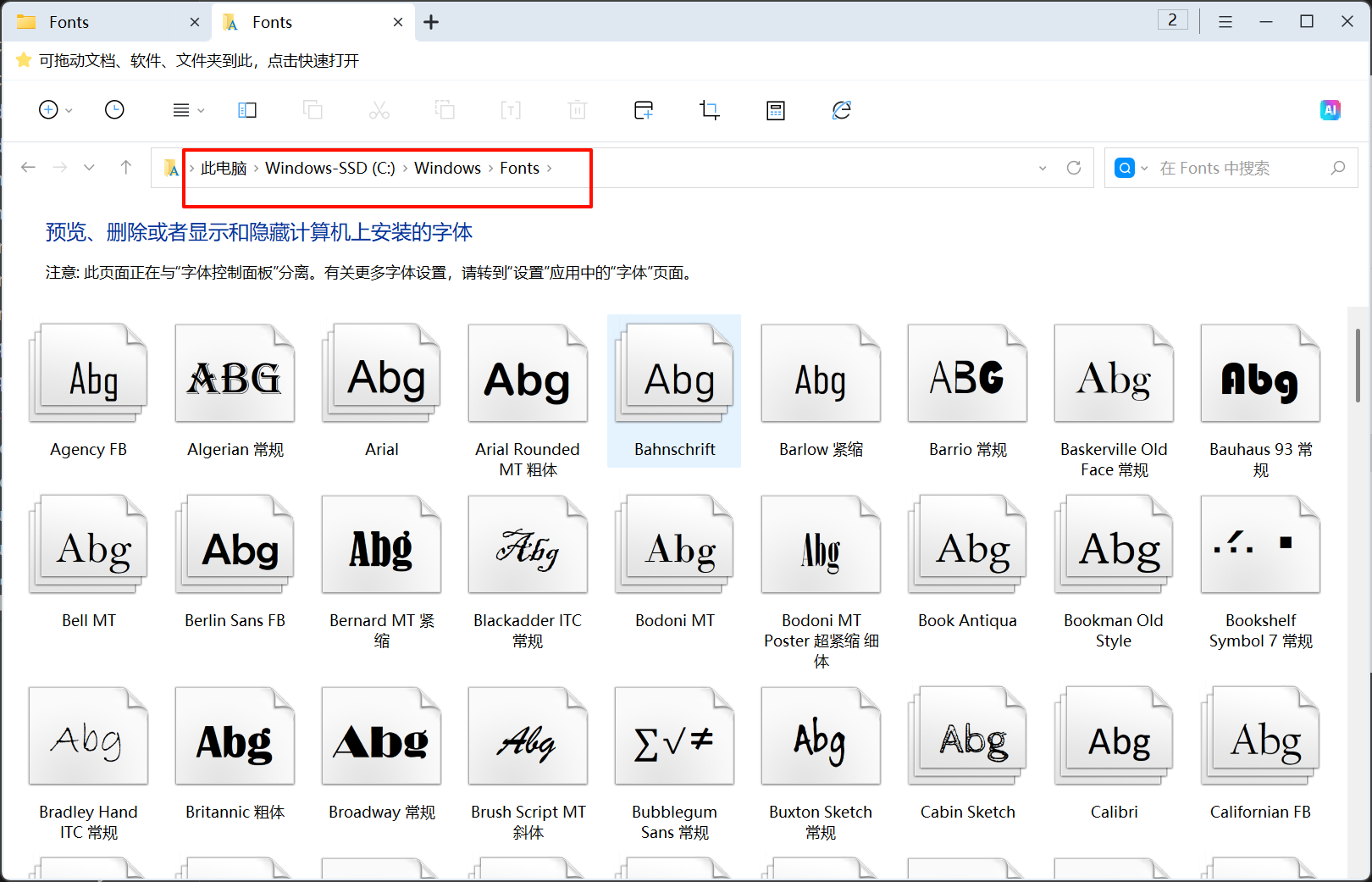Select Bradley Hand ITC 常规 font
The height and width of the screenshot is (882, 1372).
(x=89, y=763)
